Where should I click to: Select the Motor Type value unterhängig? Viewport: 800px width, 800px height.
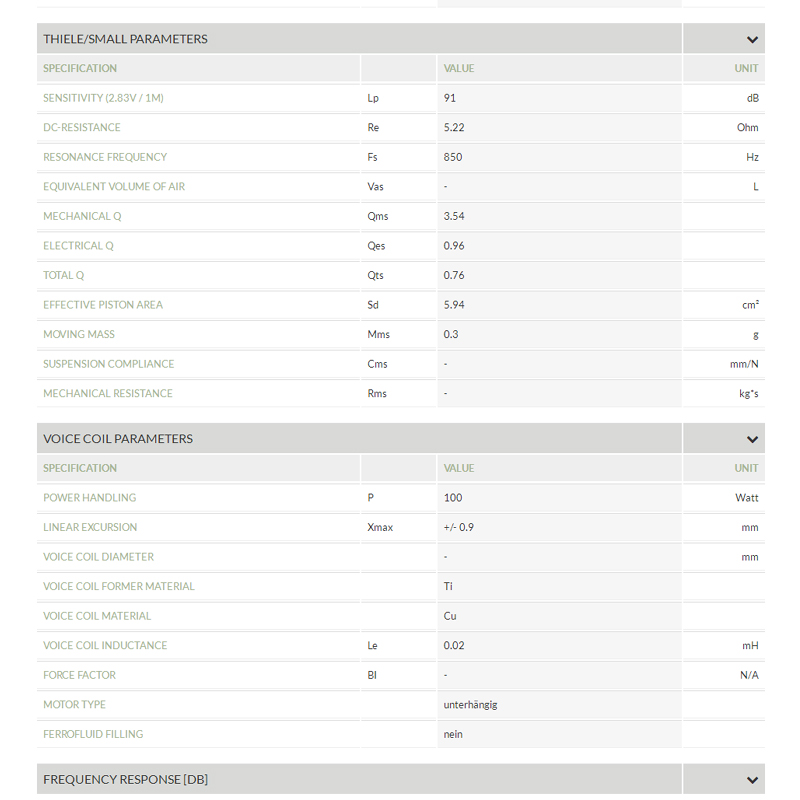470,705
